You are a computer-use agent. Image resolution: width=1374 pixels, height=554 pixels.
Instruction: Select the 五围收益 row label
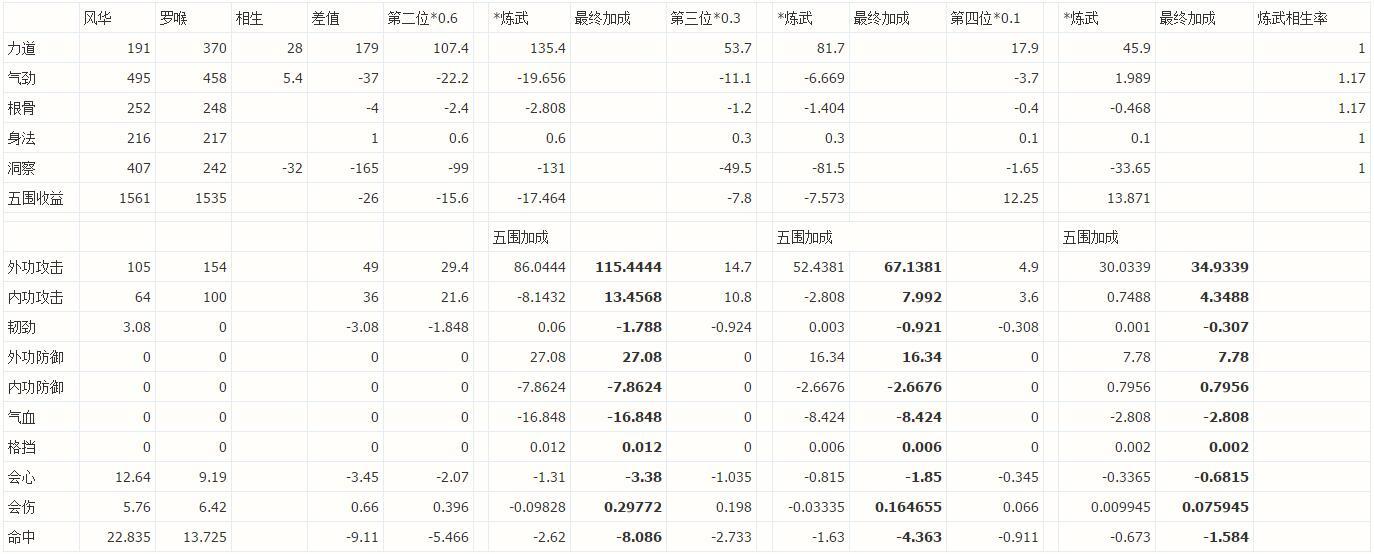(x=35, y=198)
